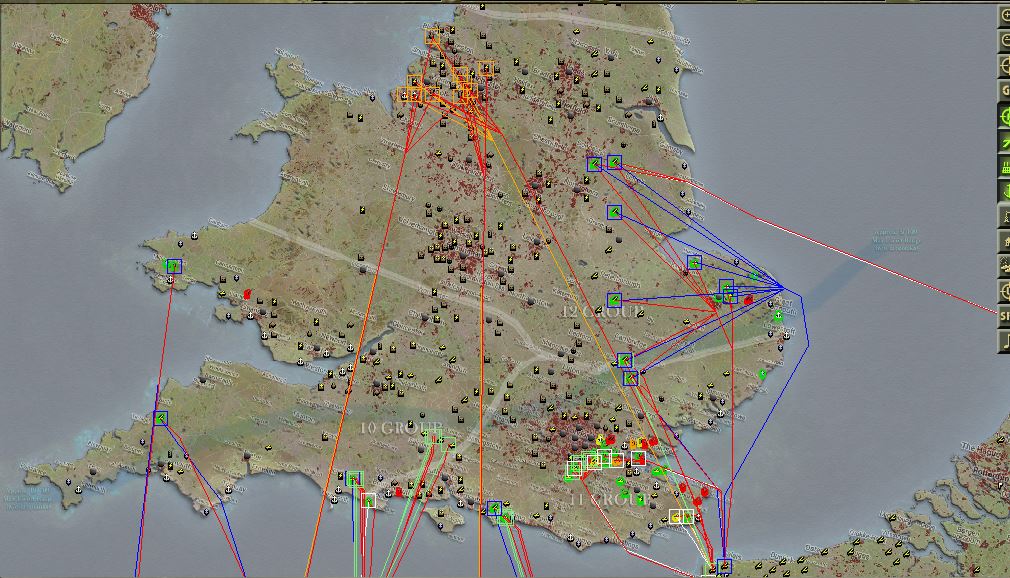1010x578 pixels.
Task: Click the grey aircraft icon in right toolbar
Action: pos(1005,266)
